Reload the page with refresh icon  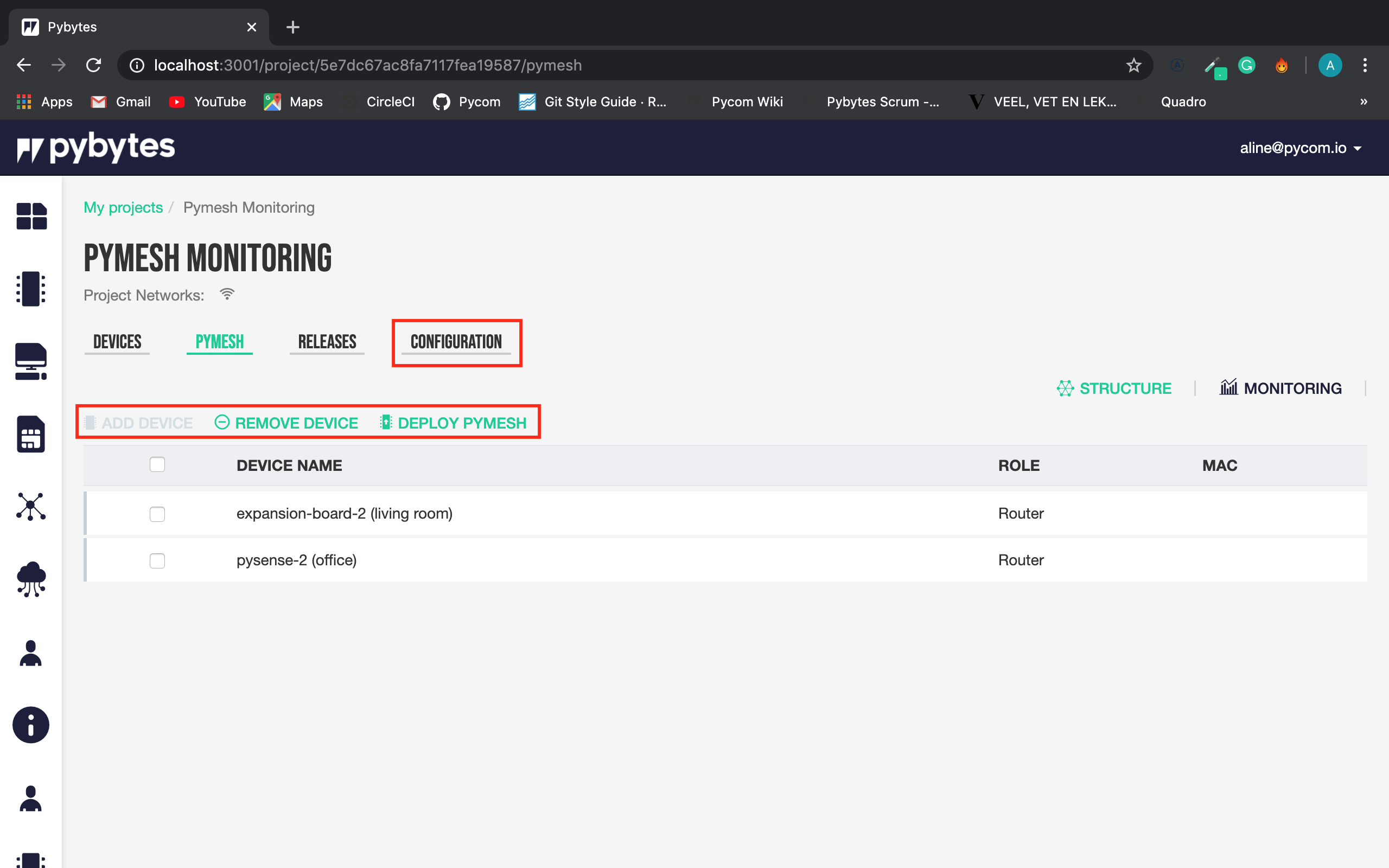[93, 66]
